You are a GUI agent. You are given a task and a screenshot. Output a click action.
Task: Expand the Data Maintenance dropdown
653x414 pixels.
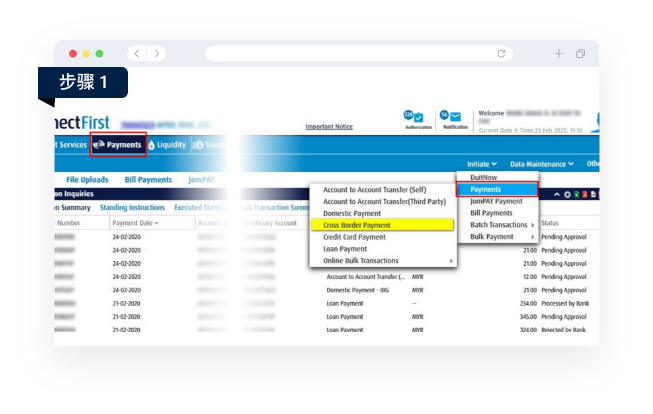(542, 164)
